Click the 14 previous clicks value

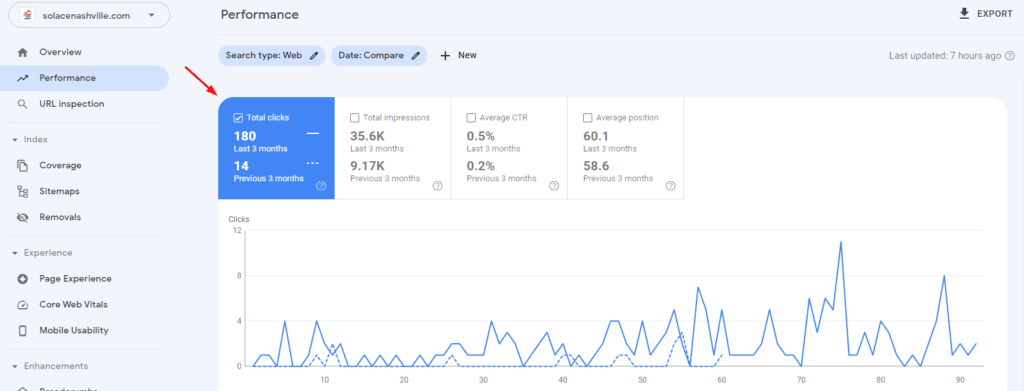[240, 166]
